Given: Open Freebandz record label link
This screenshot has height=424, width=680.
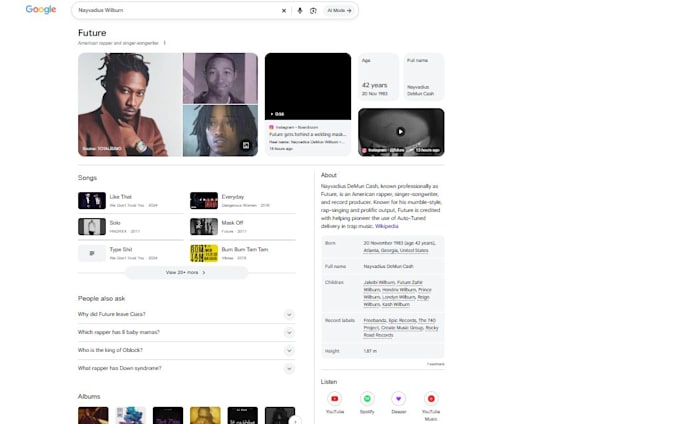Looking at the screenshot, I should 375,320.
